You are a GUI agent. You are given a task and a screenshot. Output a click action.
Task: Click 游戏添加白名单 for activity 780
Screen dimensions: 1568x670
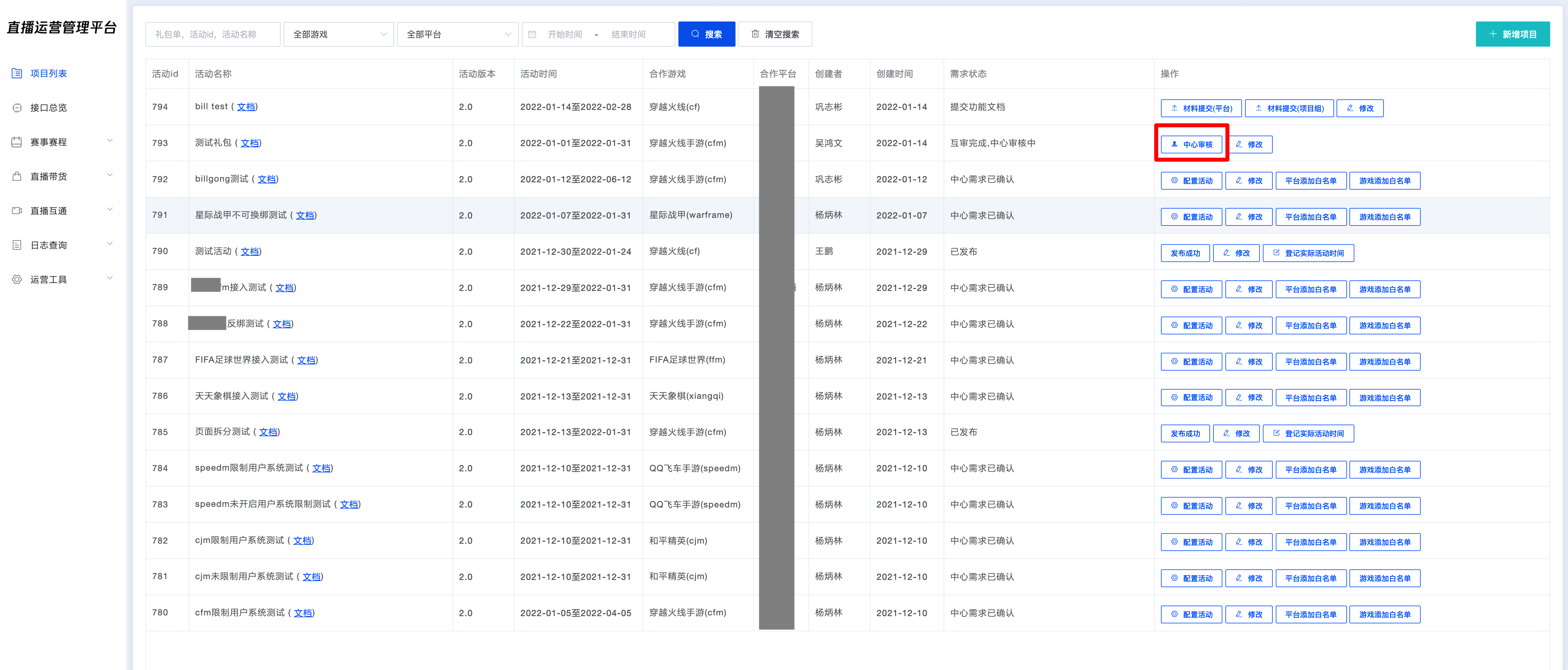1385,614
